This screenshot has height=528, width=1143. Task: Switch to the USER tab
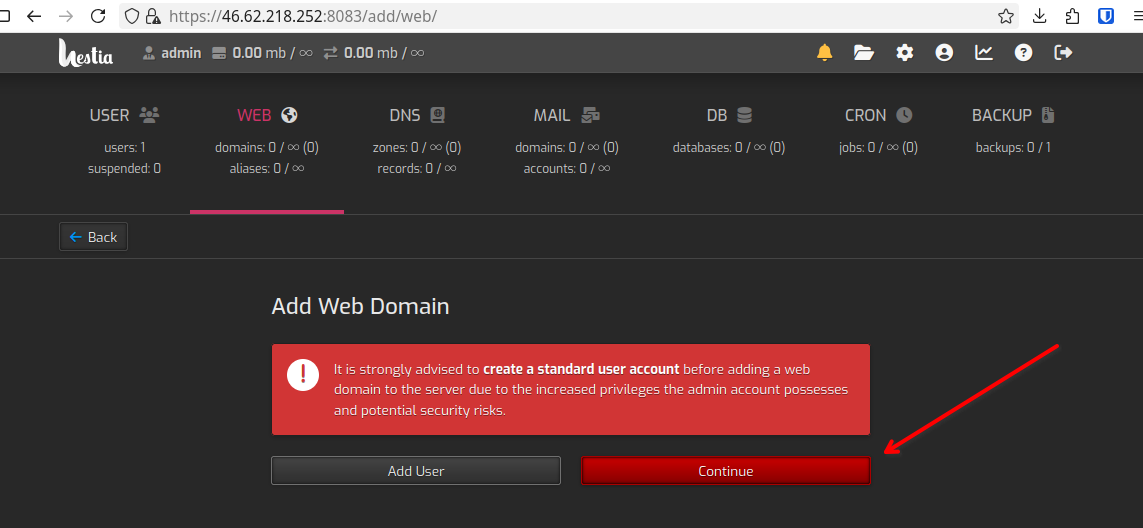tap(124, 115)
